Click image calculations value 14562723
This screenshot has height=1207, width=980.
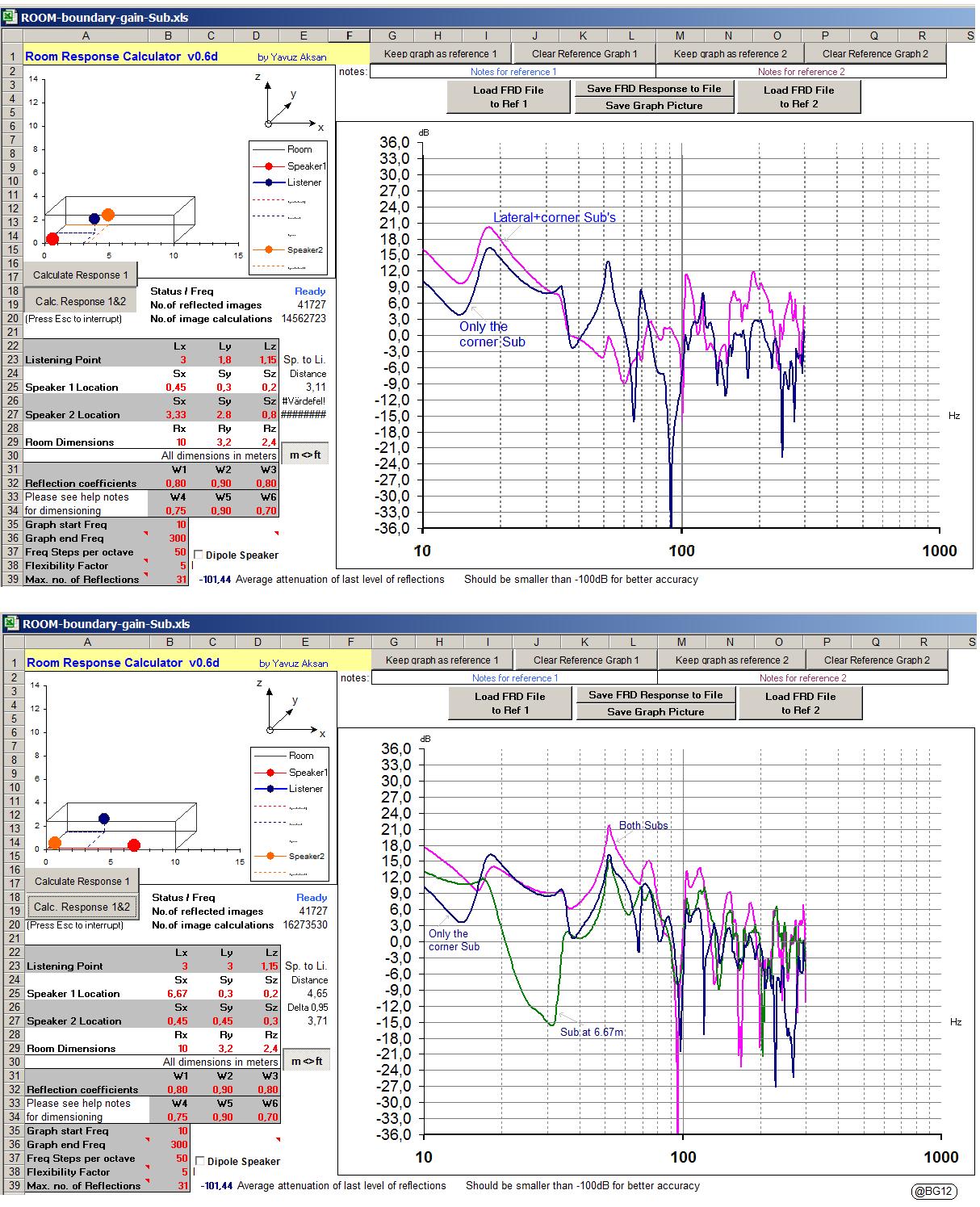point(304,318)
